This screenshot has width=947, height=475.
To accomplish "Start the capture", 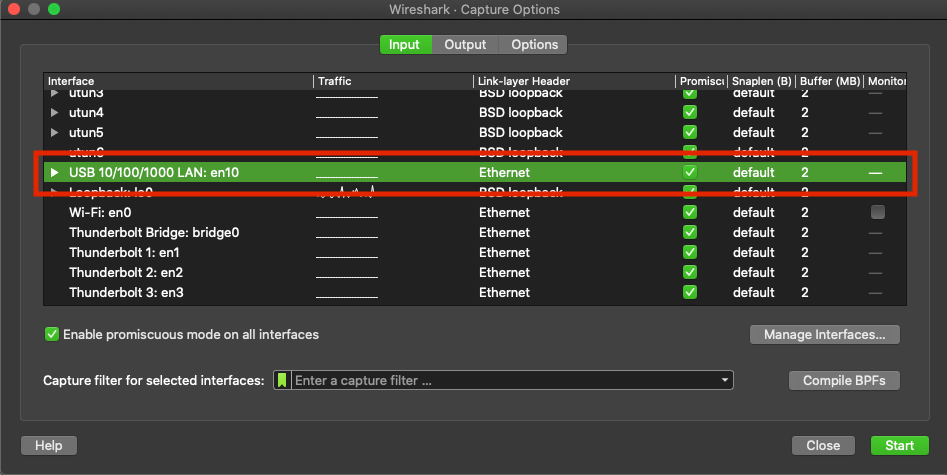I will tap(899, 445).
